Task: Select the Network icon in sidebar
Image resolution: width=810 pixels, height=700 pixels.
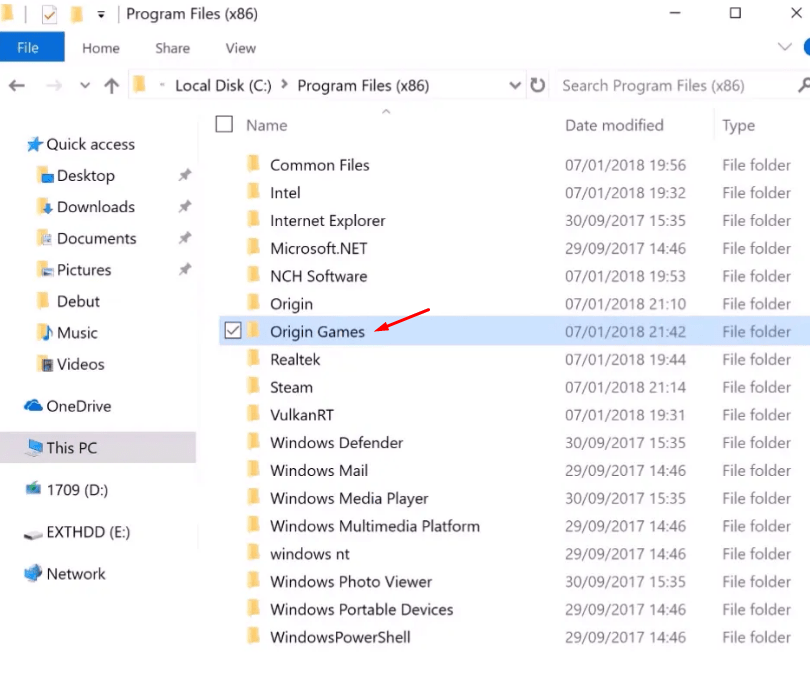Action: click(33, 574)
